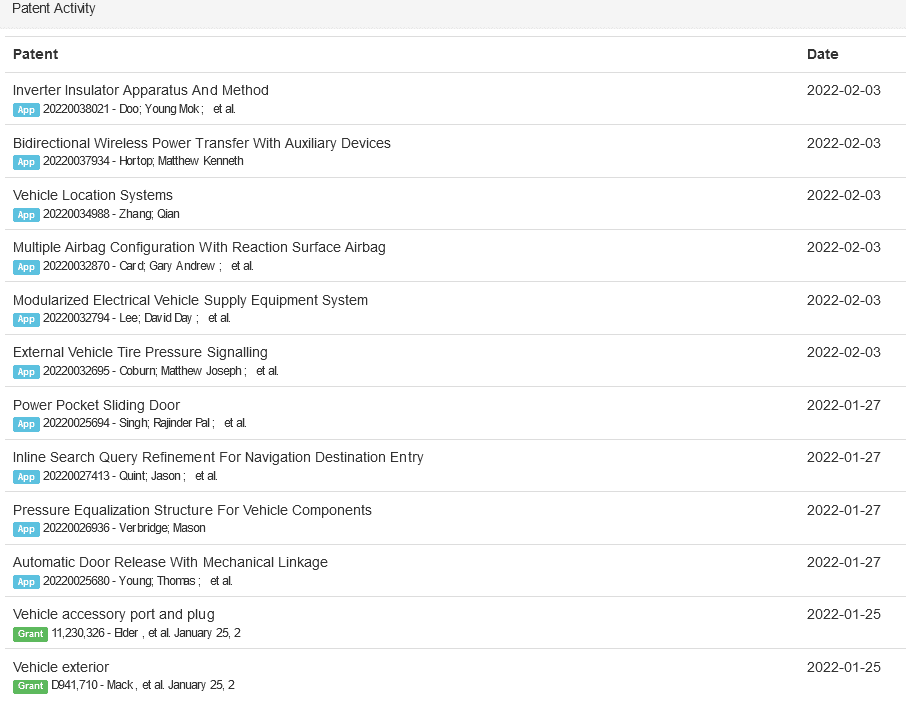Click App badge for 20220025694
This screenshot has width=906, height=701.
(26, 424)
